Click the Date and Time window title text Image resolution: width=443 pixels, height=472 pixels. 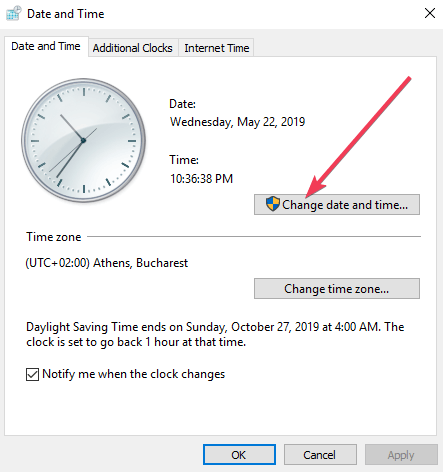click(x=66, y=14)
